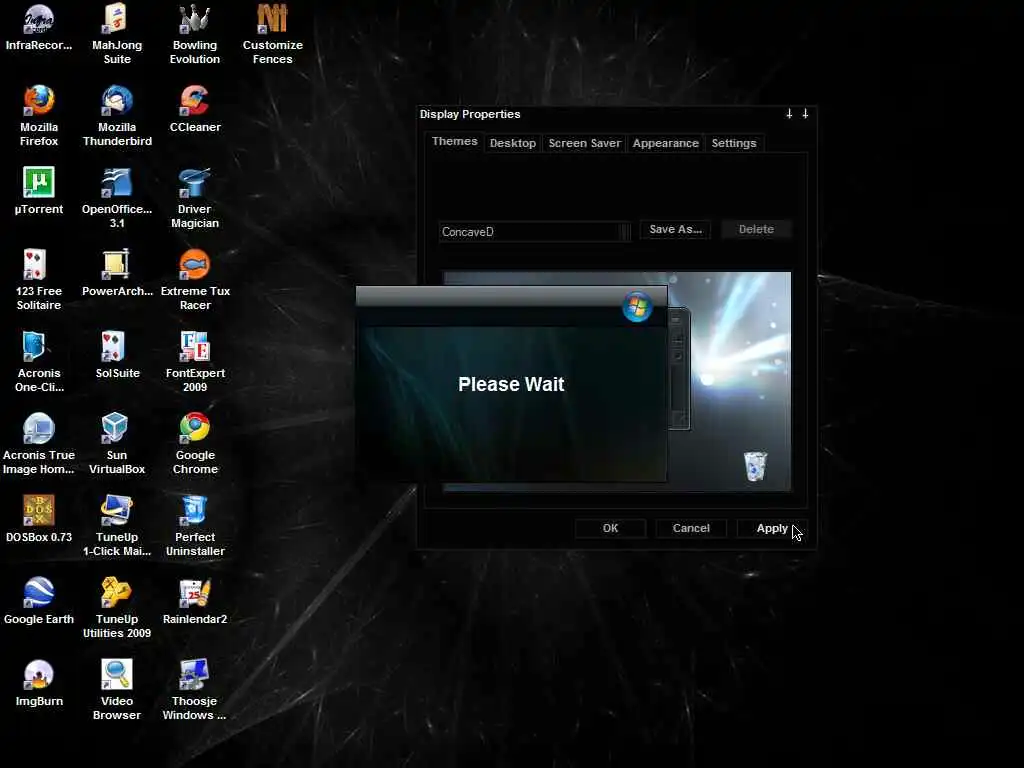The image size is (1024, 768).
Task: Open Mozilla Thunderbird icon
Action: coord(117,116)
